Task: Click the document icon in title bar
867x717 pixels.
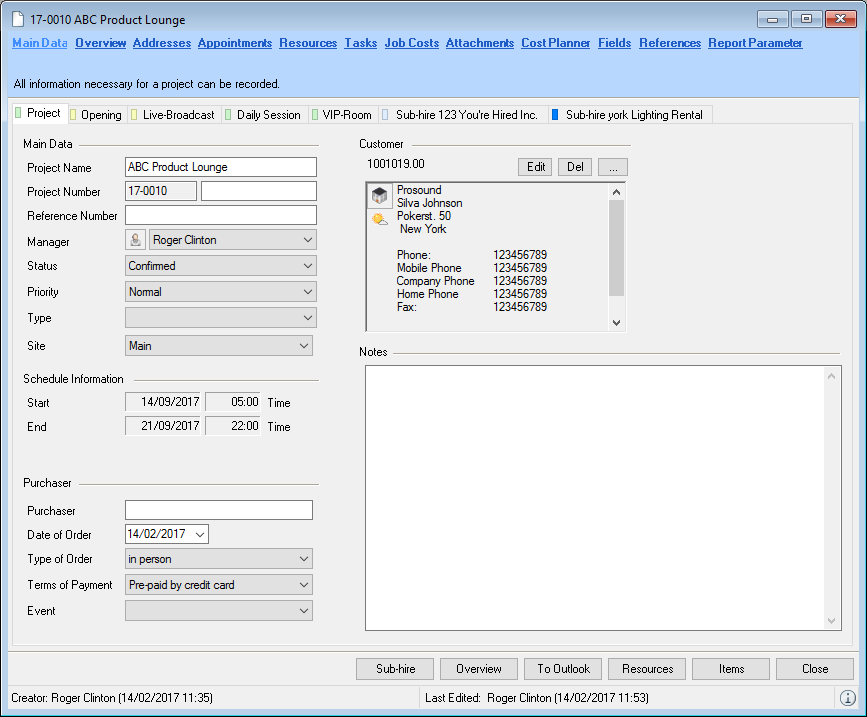Action: (x=17, y=19)
